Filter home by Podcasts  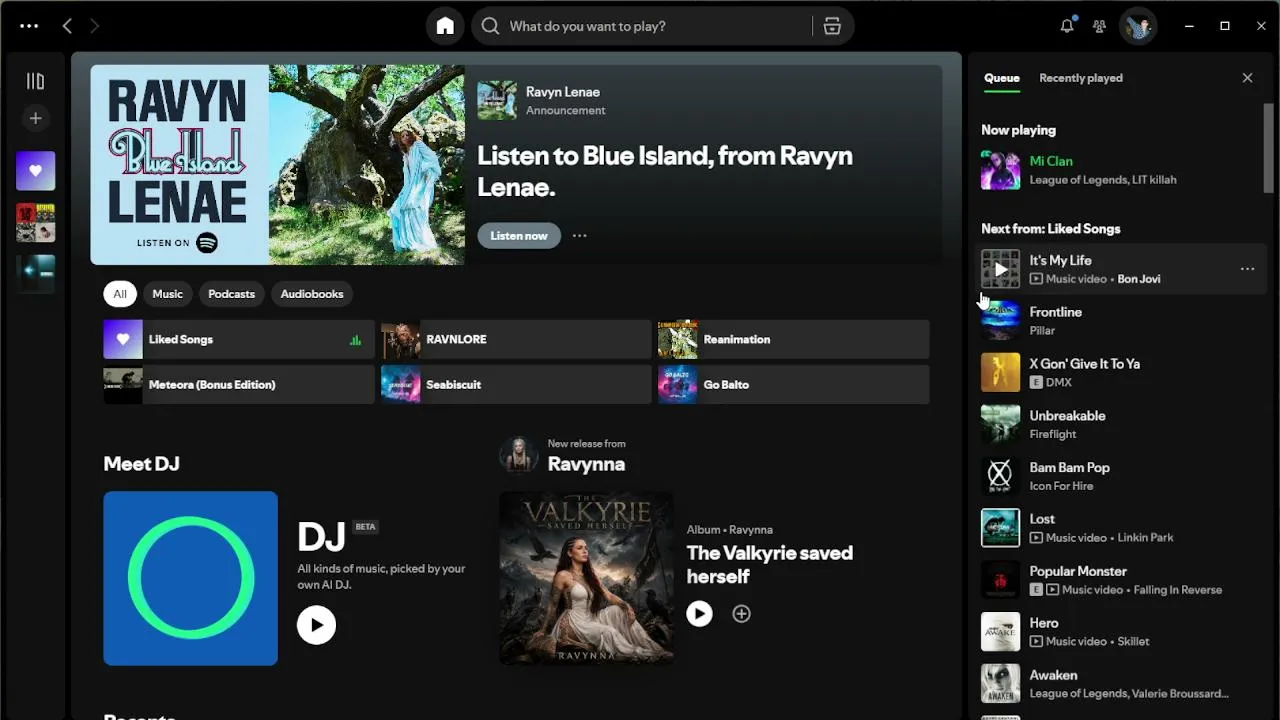(x=231, y=294)
